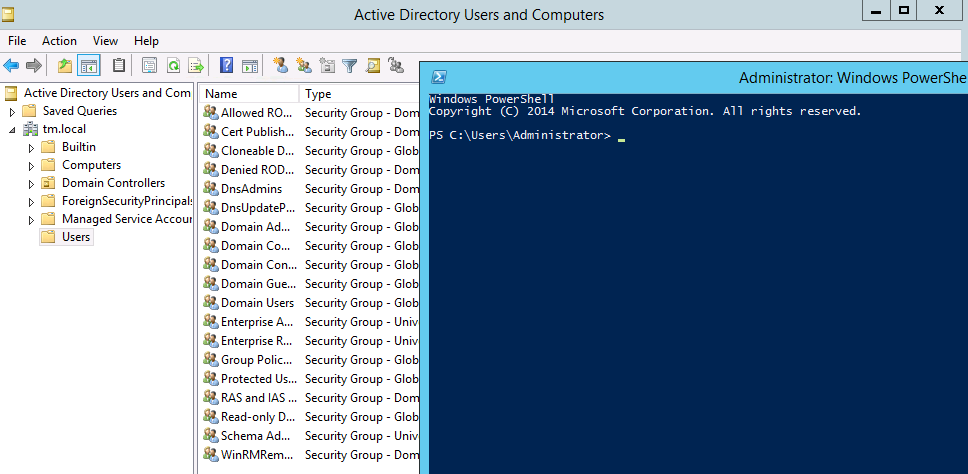Create a new organizational unit via the toolbar icon
The image size is (968, 474).
[327, 65]
